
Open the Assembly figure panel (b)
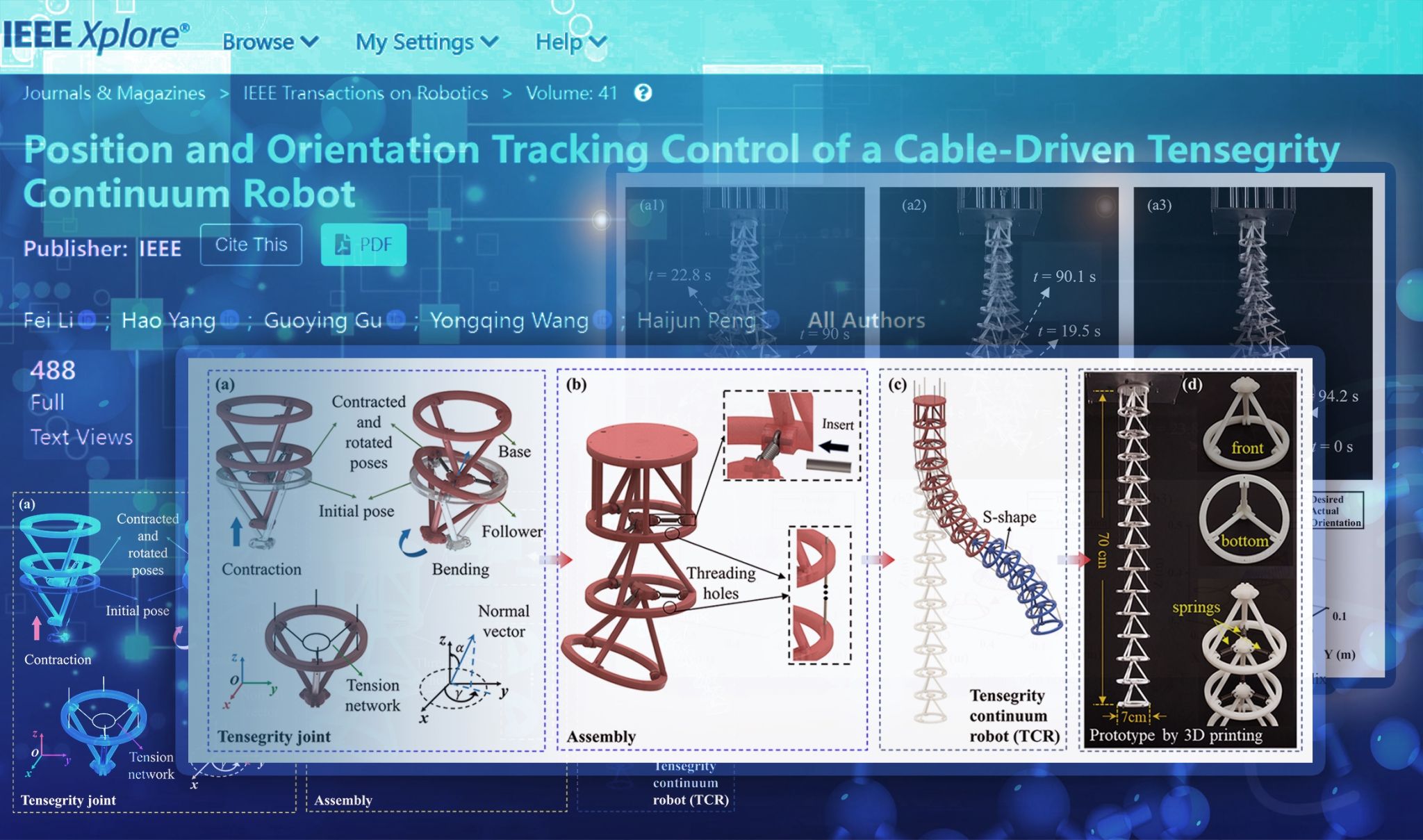pos(711,559)
